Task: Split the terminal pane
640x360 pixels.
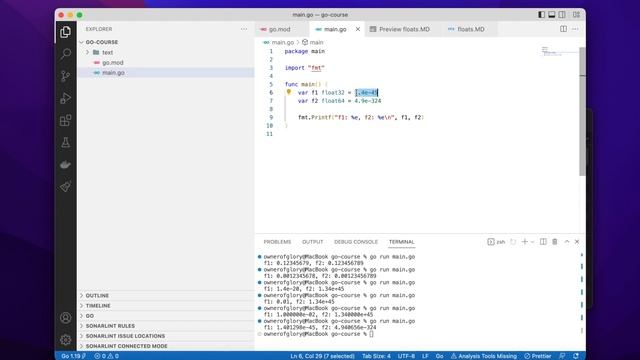Action: 543,242
